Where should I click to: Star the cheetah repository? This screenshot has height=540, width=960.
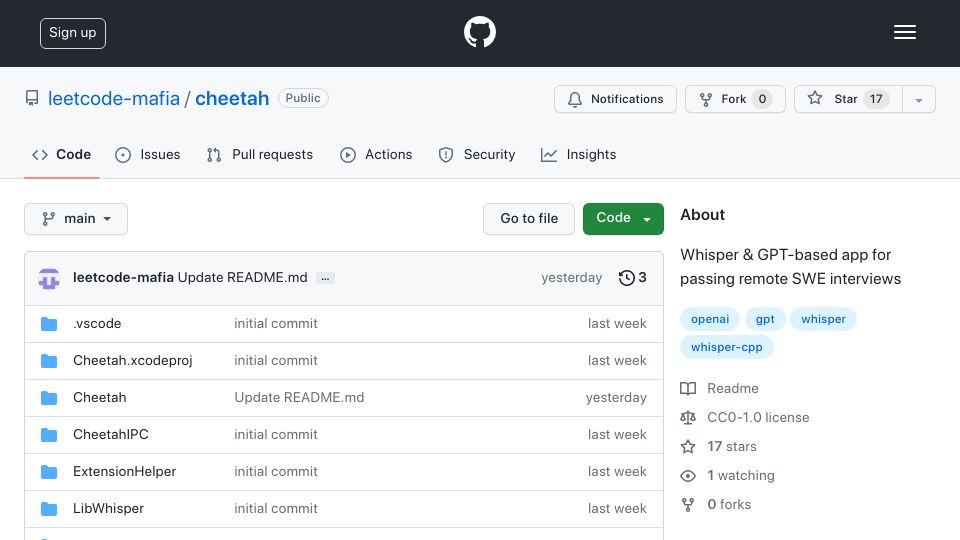pyautogui.click(x=848, y=99)
